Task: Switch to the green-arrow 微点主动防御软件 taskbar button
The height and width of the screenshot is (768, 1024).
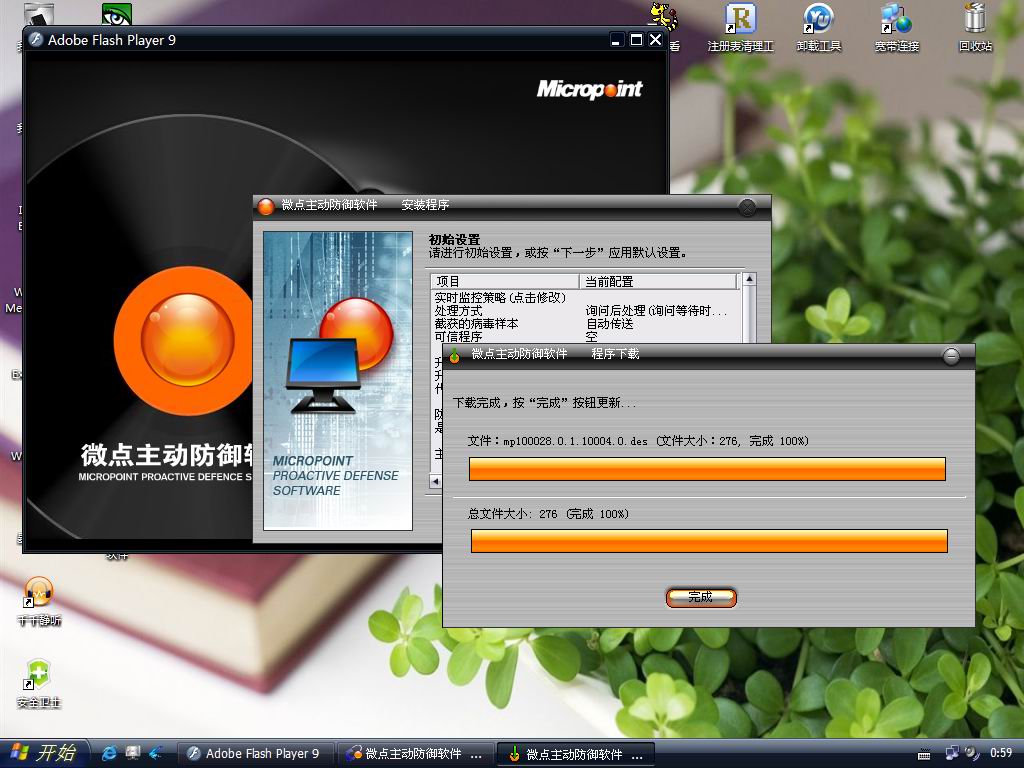Action: pyautogui.click(x=577, y=754)
